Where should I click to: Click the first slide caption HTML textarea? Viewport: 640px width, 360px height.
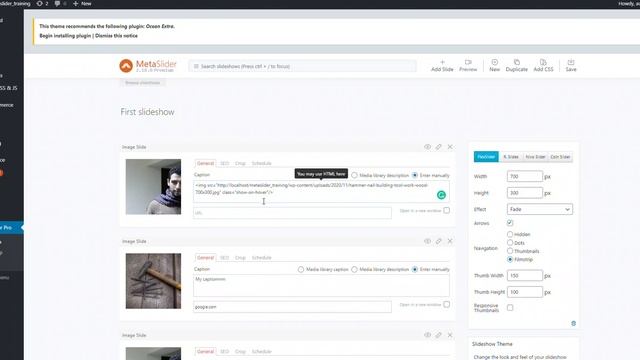click(321, 191)
